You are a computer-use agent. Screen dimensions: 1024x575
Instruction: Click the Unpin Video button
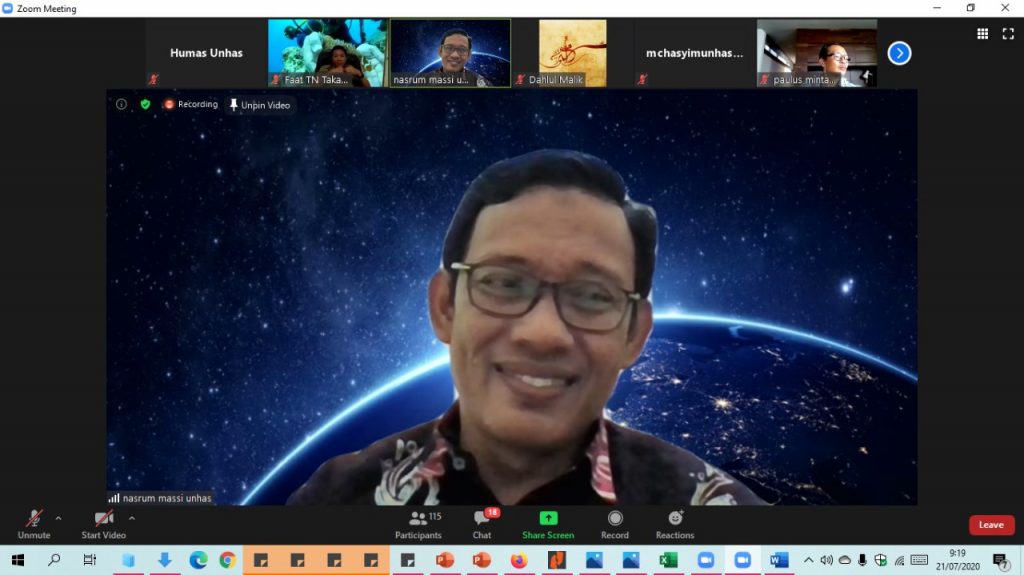260,105
